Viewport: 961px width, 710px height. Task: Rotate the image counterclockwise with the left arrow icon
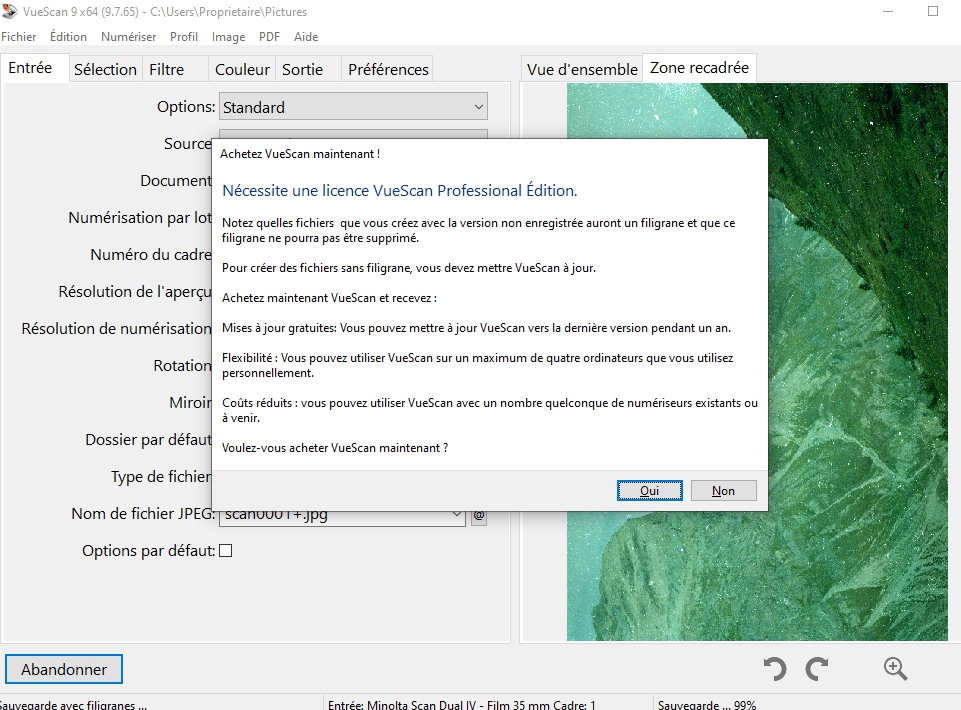click(x=775, y=668)
